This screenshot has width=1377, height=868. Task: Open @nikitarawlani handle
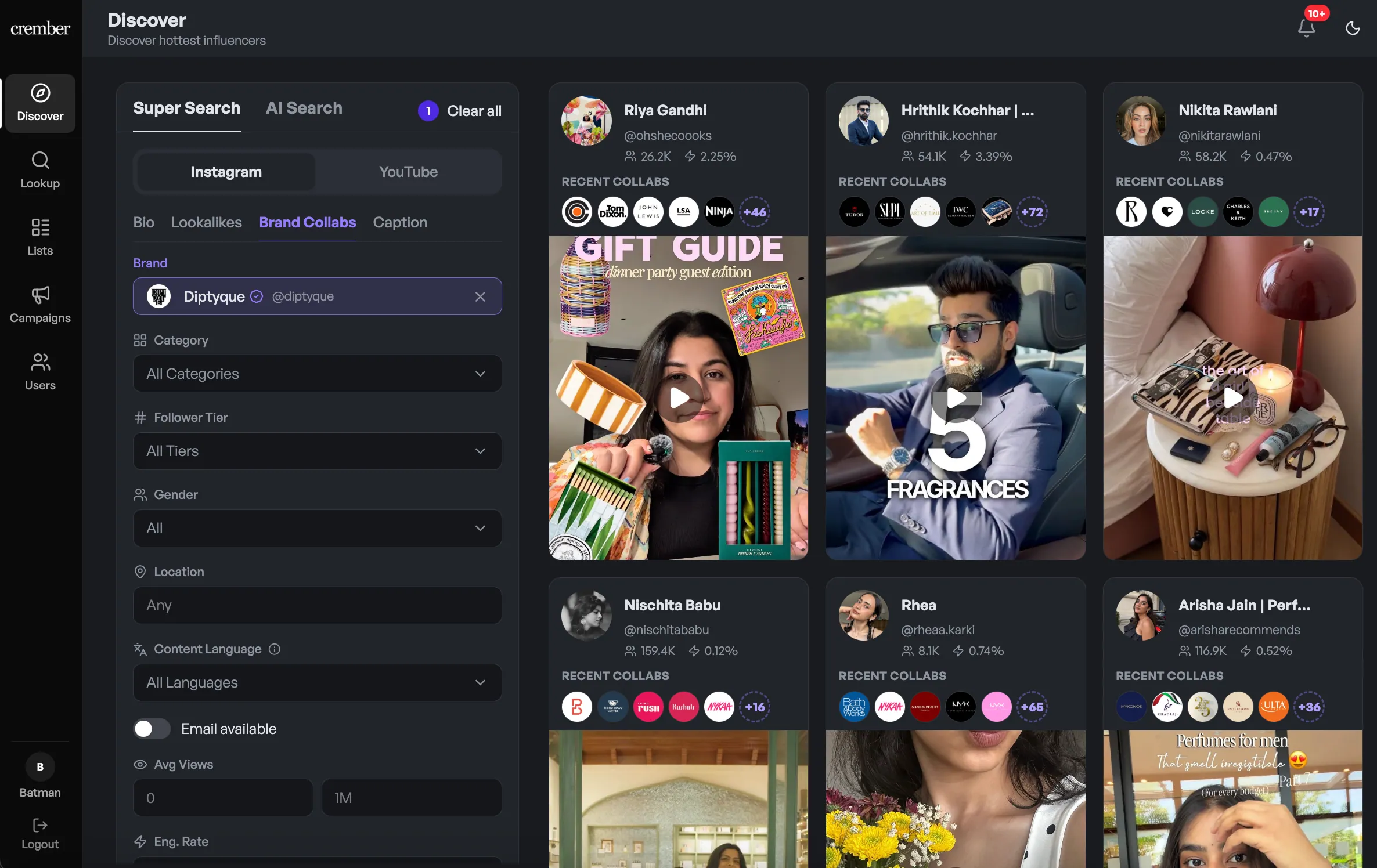1219,135
